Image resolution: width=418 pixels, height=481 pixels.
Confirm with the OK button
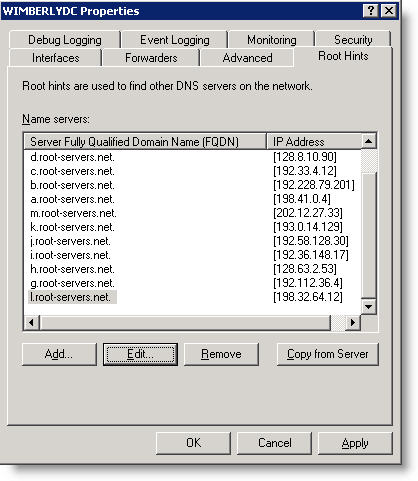pos(193,443)
